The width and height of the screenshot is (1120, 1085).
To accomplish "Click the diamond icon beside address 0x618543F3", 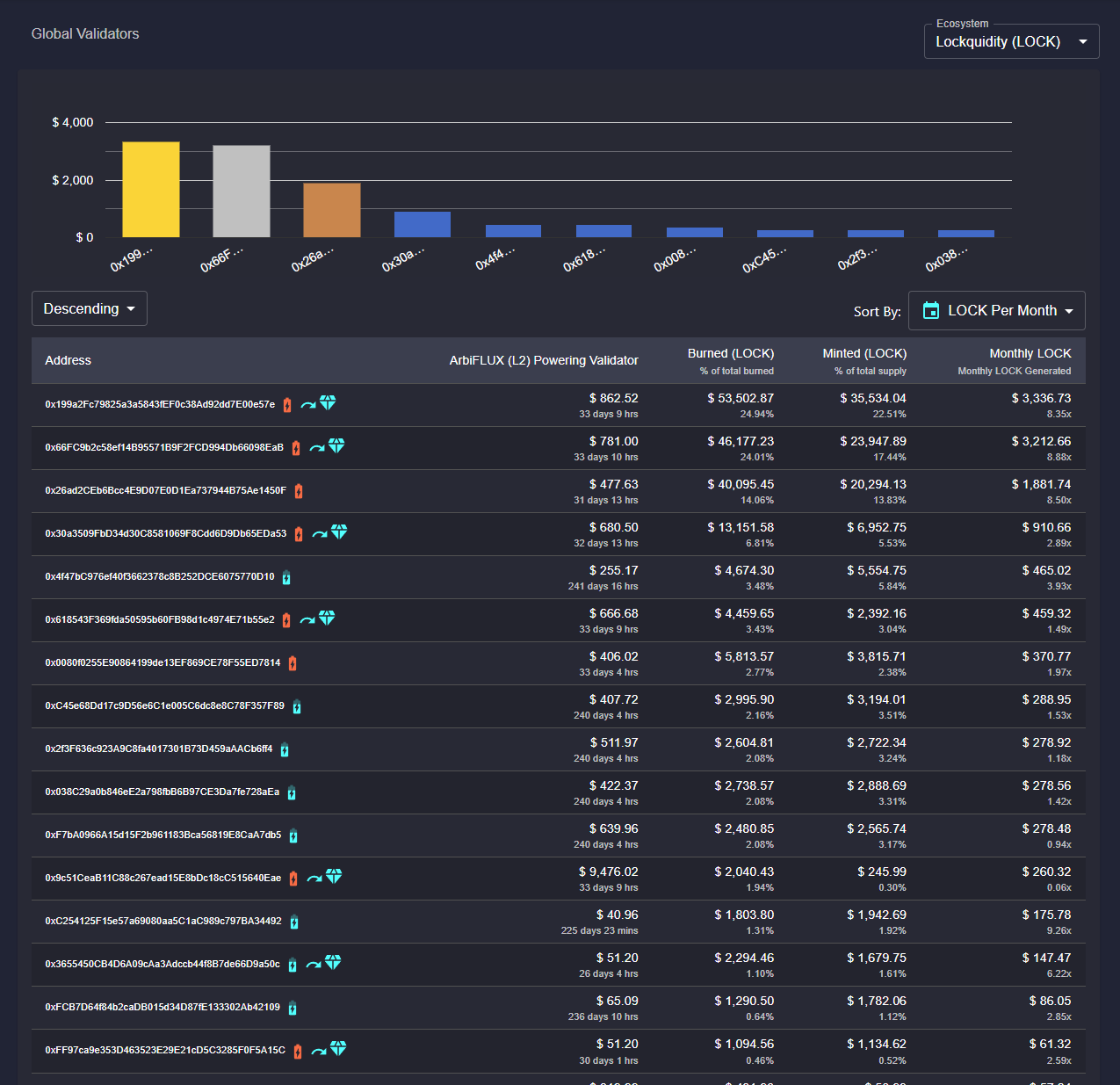I will pyautogui.click(x=327, y=618).
